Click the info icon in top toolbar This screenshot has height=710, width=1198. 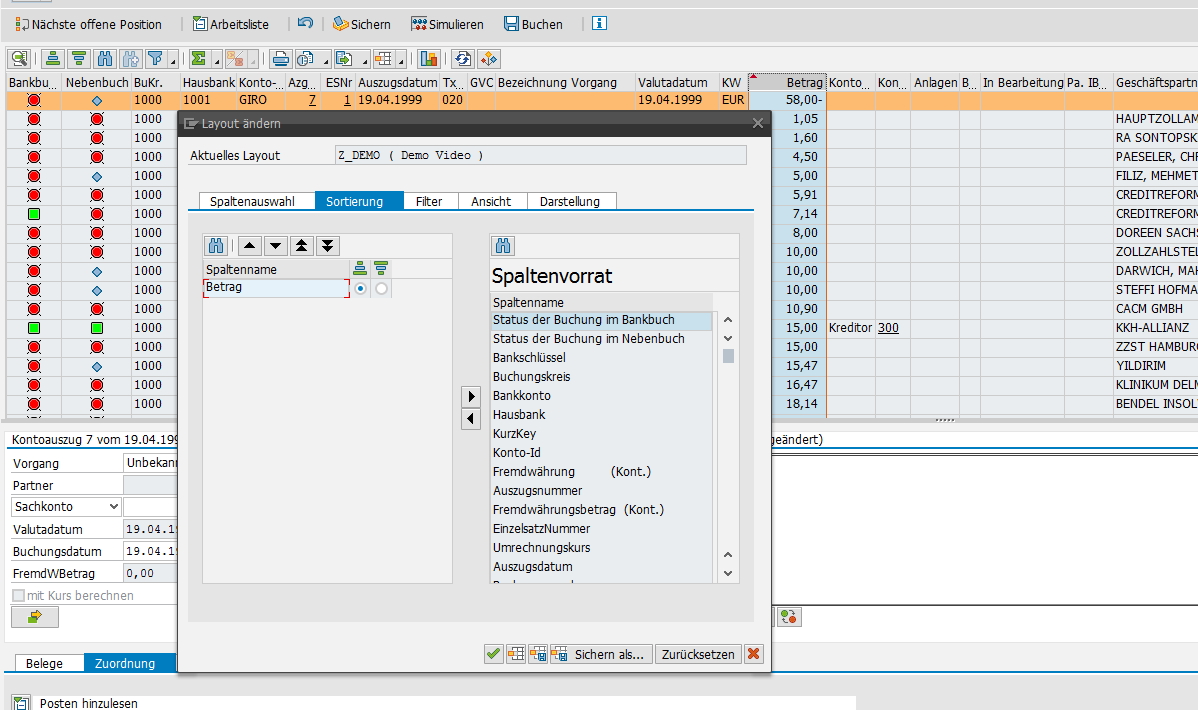pos(599,24)
